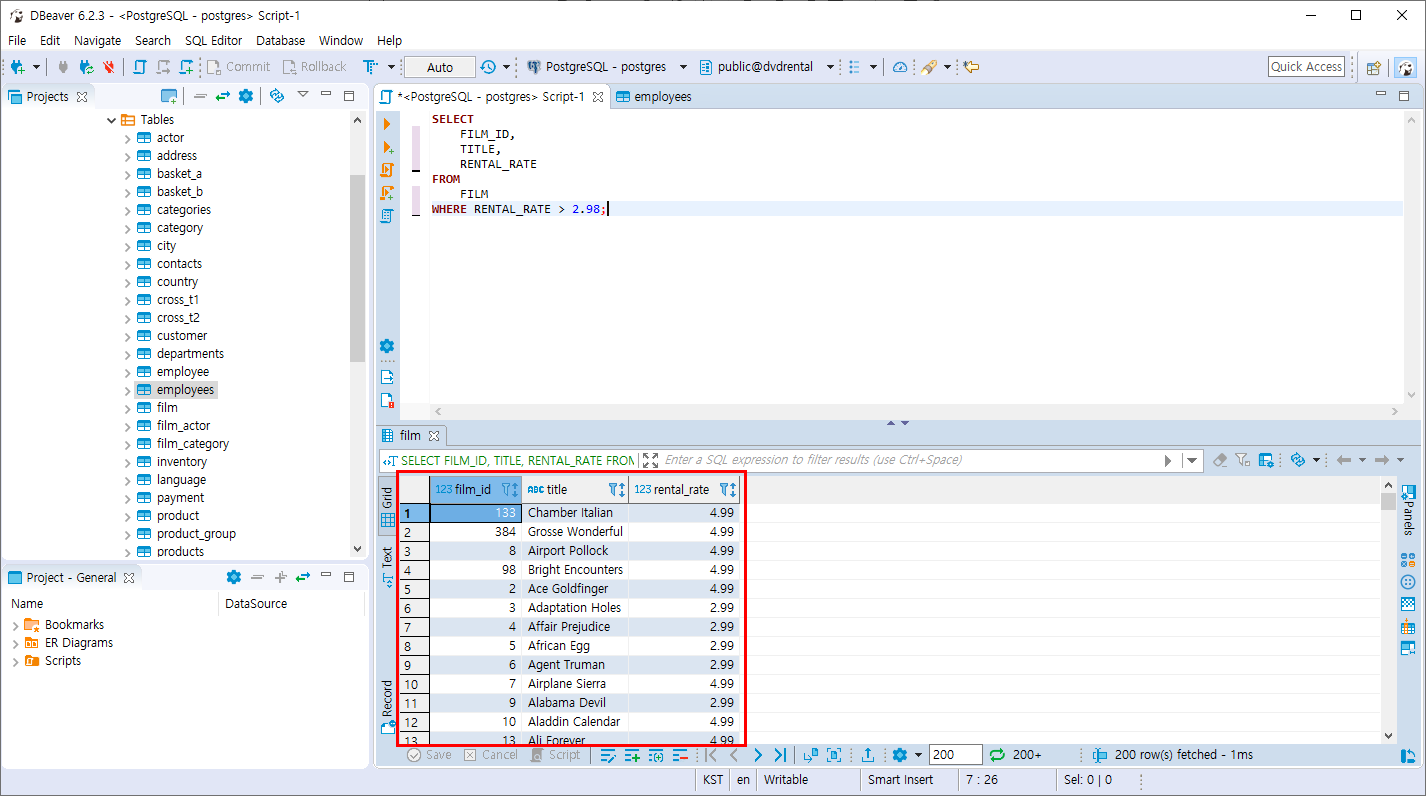Click the yellow back-to-last-edit arrow icon

point(971,67)
